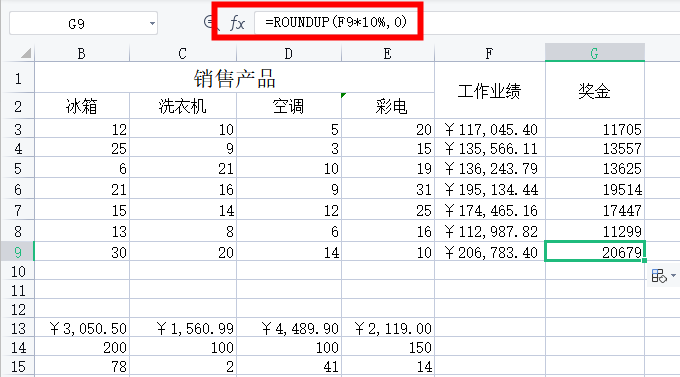Screen dimensions: 680x377
Task: Select column B header
Action: coord(82,53)
